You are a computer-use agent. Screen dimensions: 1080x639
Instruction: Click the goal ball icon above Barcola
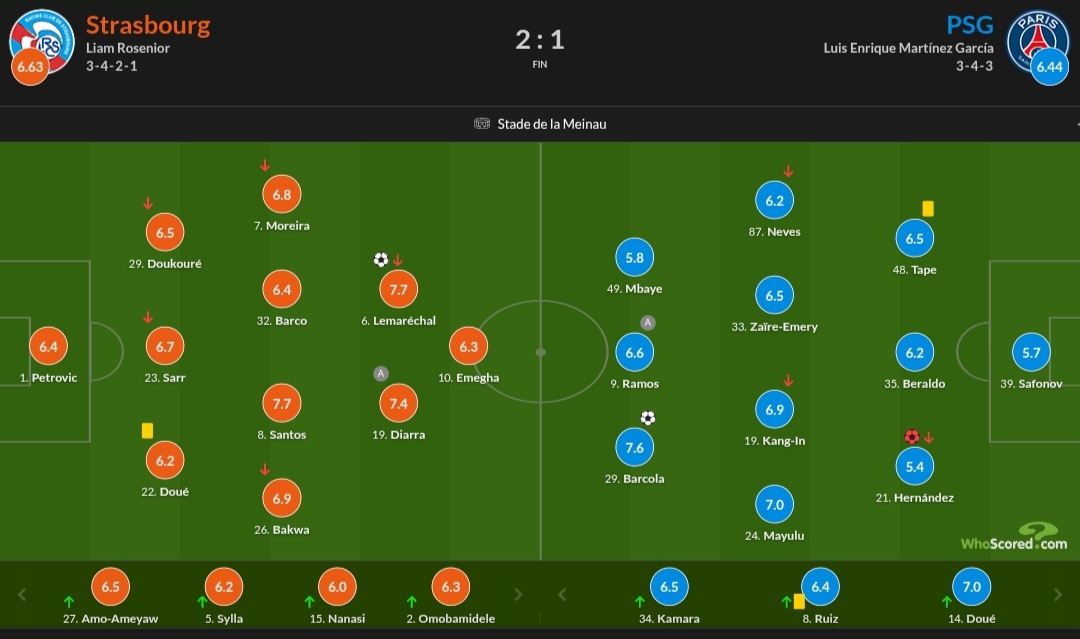[x=648, y=418]
